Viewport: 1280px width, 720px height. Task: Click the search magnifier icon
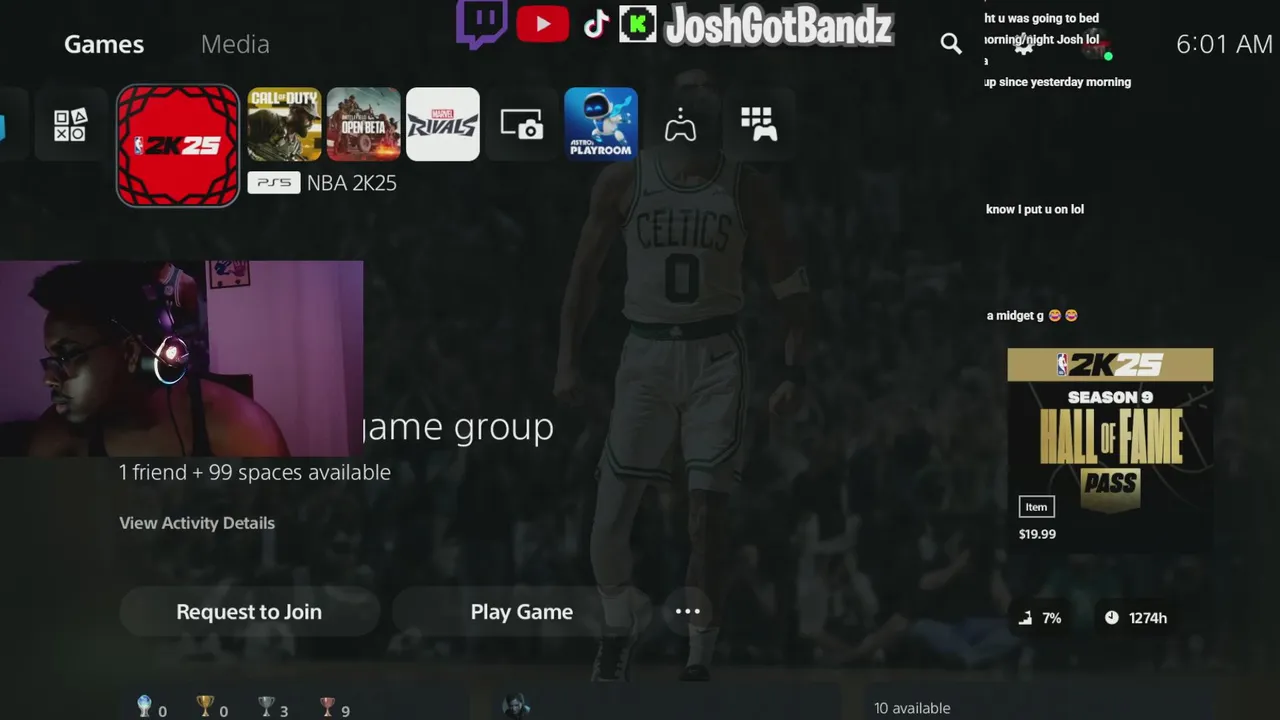(x=951, y=43)
